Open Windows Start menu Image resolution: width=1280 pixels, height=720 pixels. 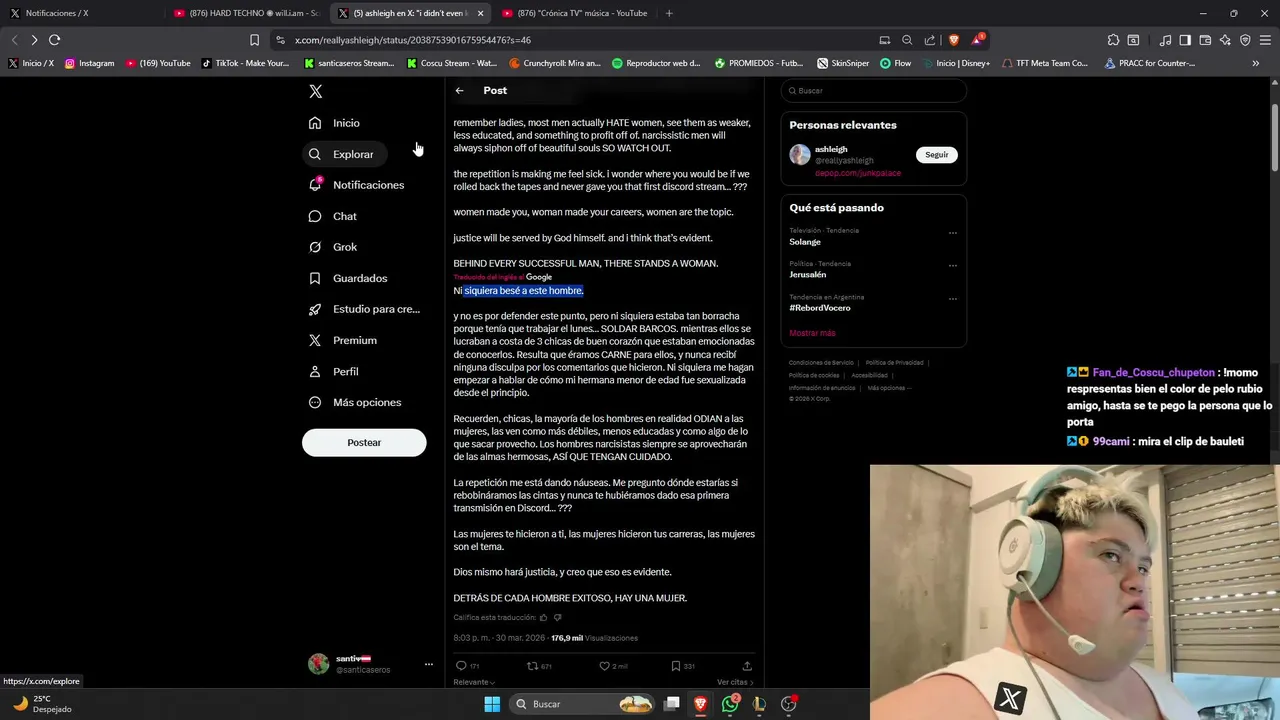[x=492, y=704]
